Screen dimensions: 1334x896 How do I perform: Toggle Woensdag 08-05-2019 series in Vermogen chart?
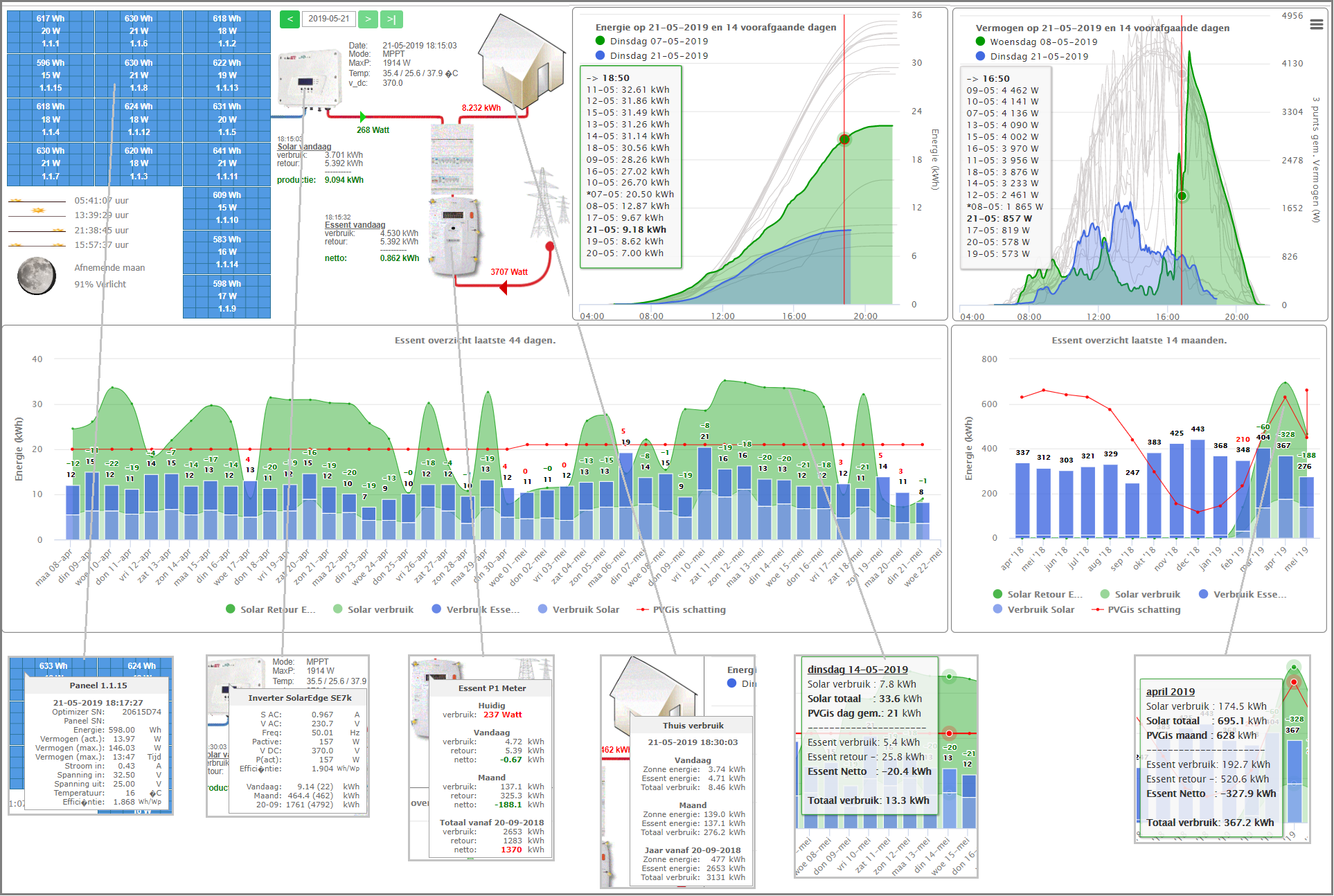point(1042,42)
